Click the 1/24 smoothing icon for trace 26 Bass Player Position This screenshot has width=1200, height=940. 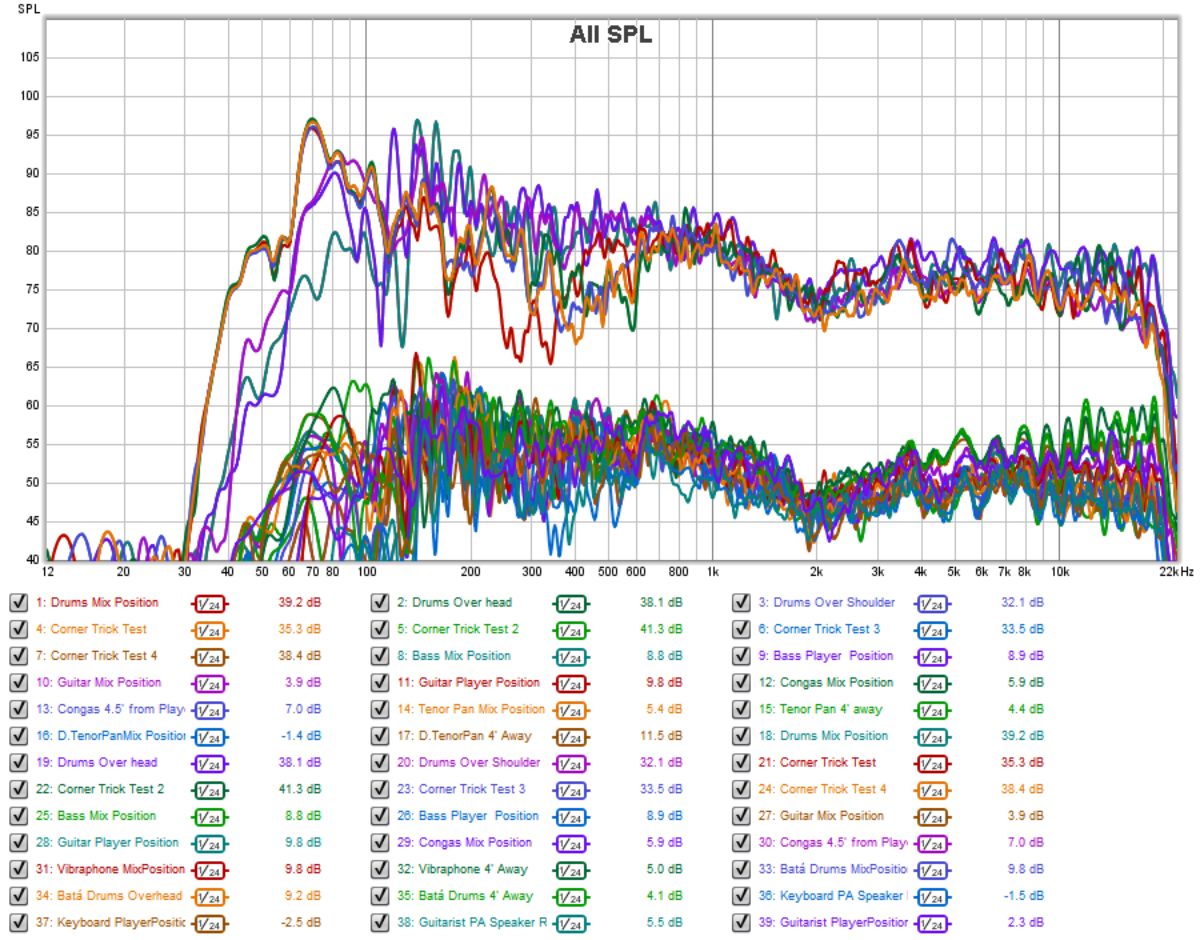572,817
